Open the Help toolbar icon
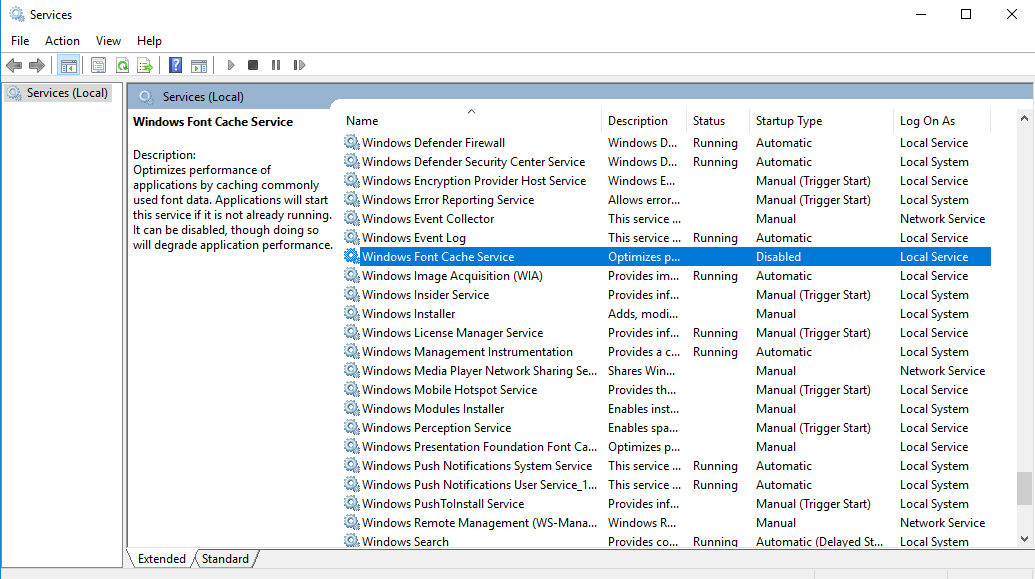The height and width of the screenshot is (579, 1035). click(176, 65)
